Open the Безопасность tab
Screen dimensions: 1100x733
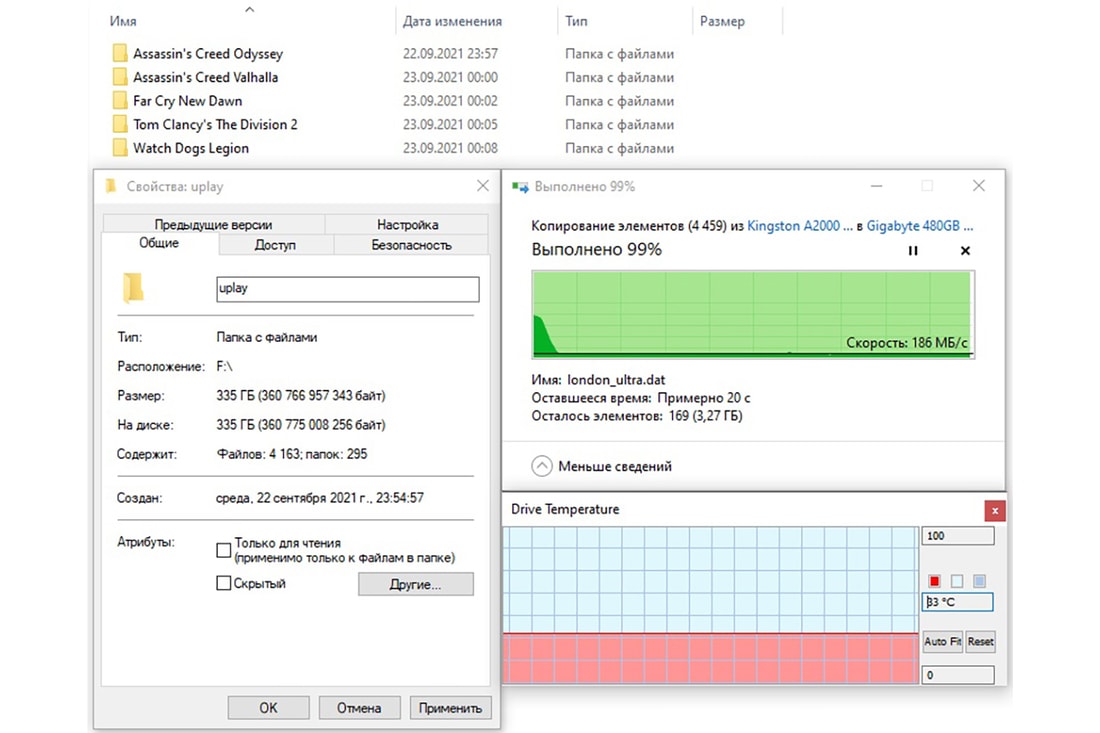411,245
